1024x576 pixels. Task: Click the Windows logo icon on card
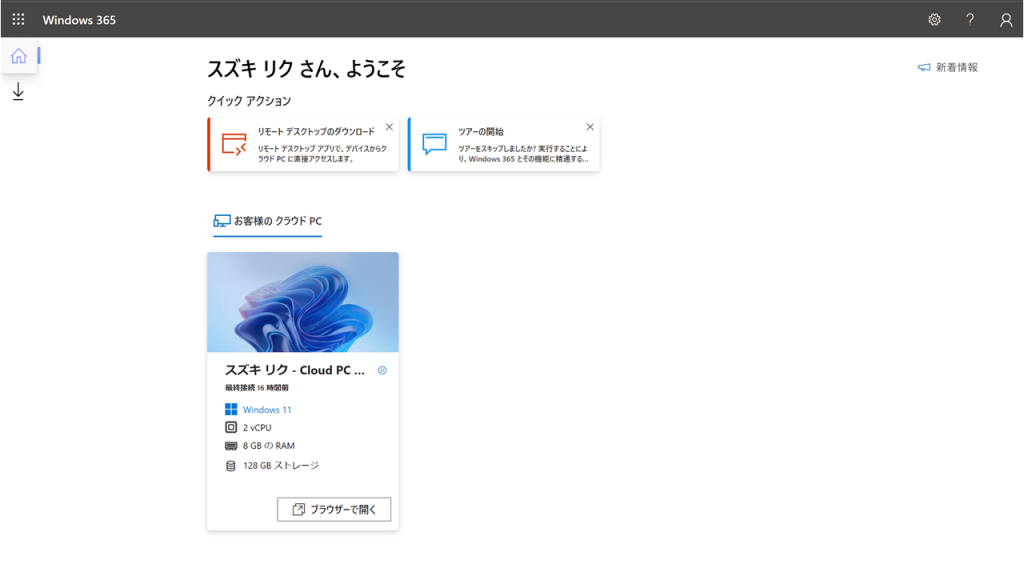pos(231,409)
